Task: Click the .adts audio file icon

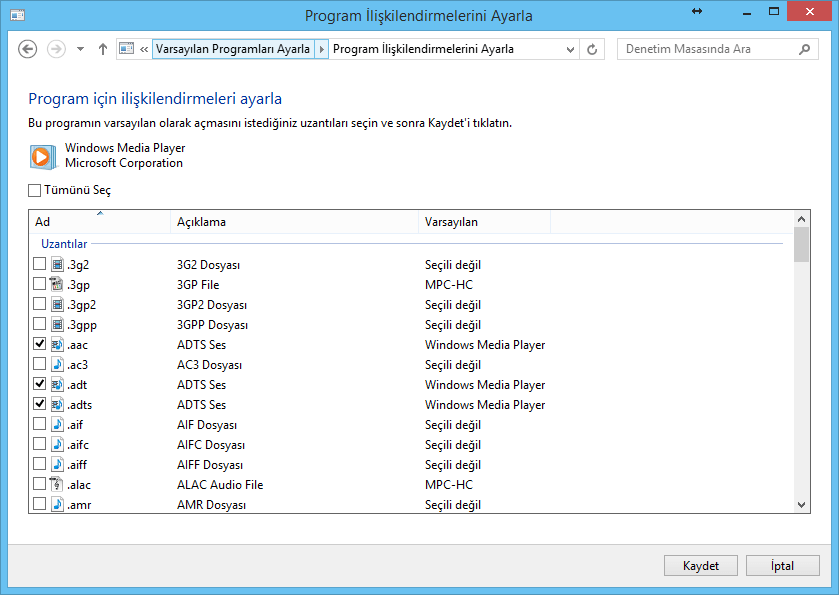Action: click(x=57, y=403)
